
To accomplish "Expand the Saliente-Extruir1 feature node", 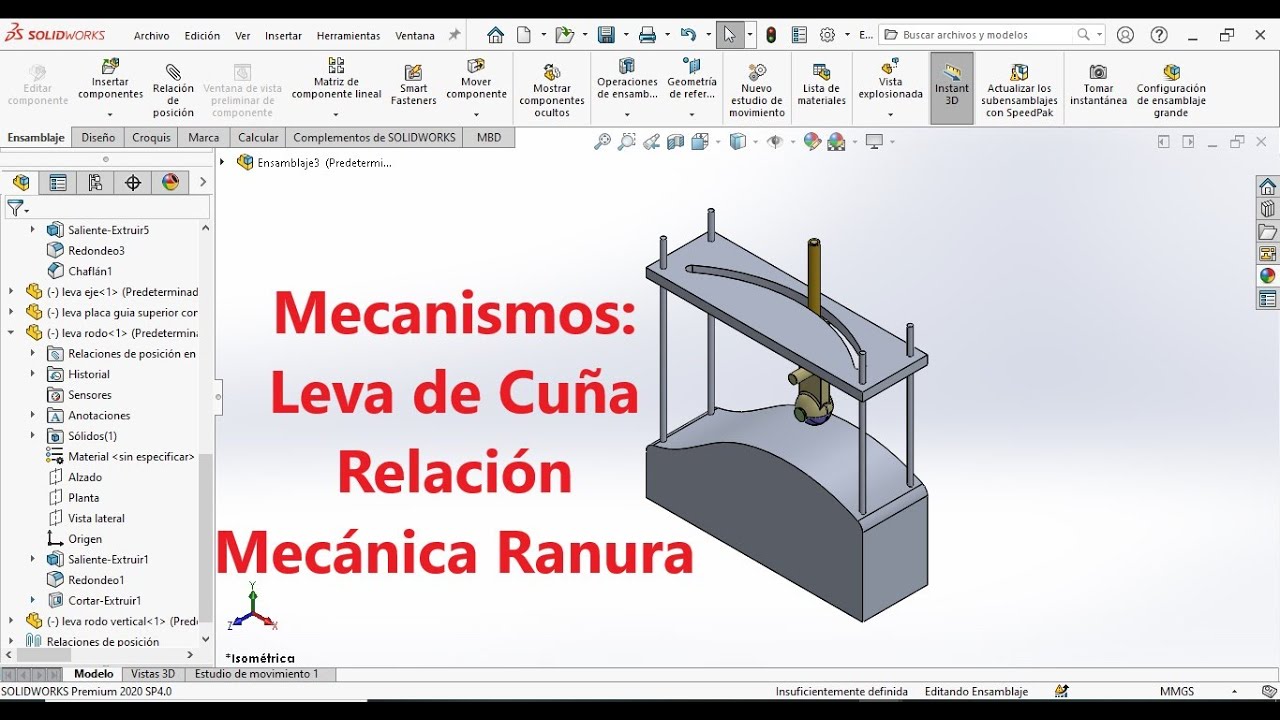I will pos(33,559).
